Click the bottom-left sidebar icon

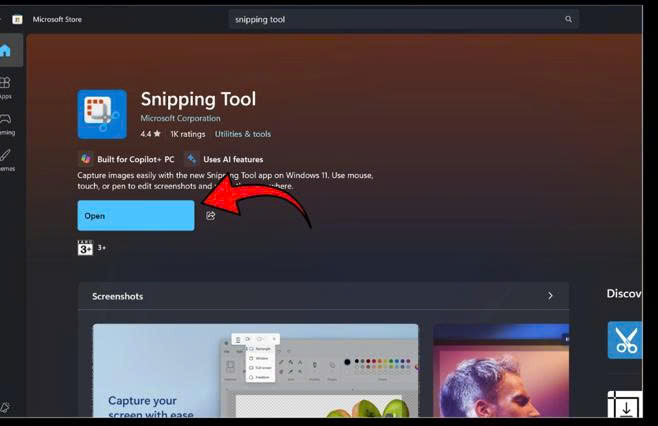pos(5,407)
